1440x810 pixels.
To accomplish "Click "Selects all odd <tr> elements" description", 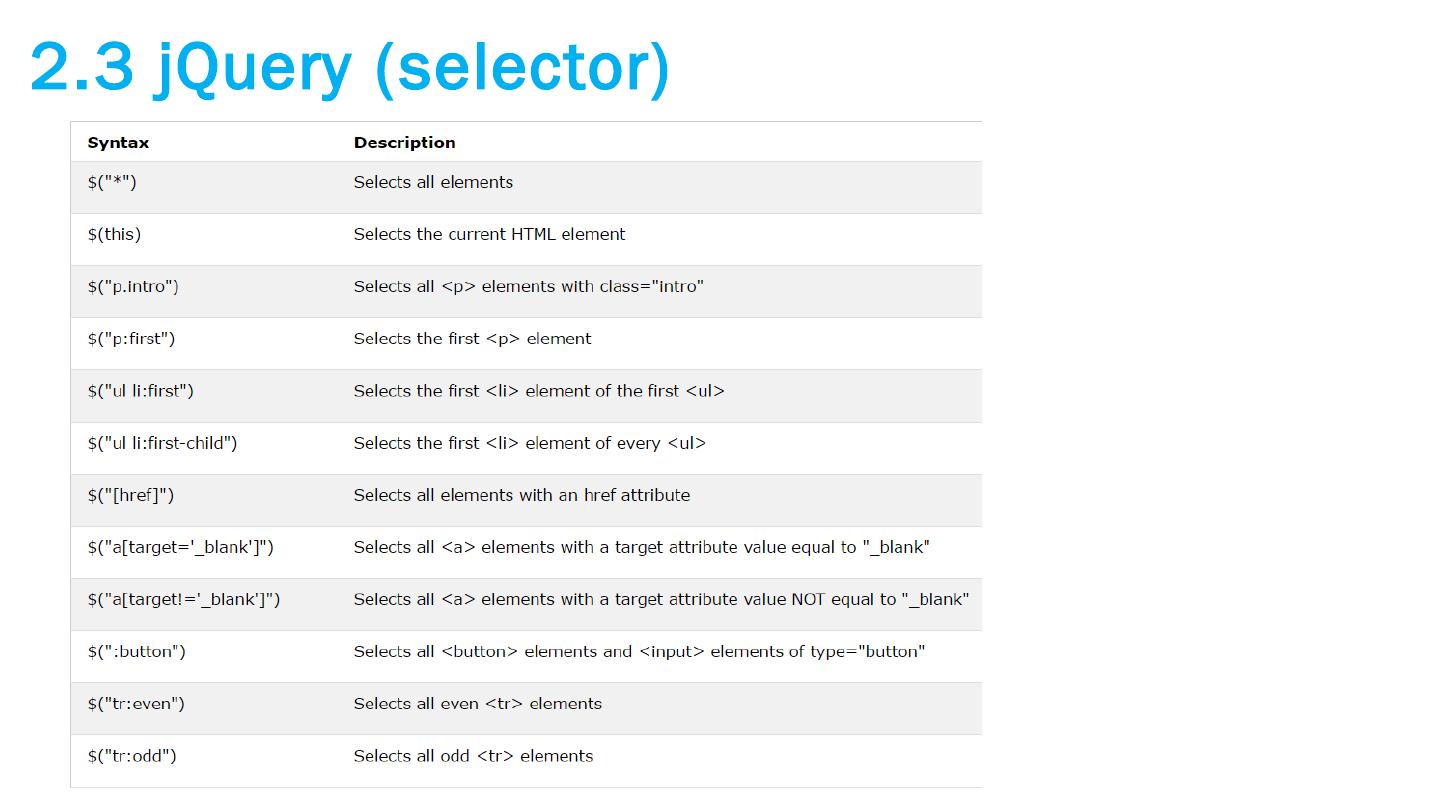I will pyautogui.click(x=473, y=756).
